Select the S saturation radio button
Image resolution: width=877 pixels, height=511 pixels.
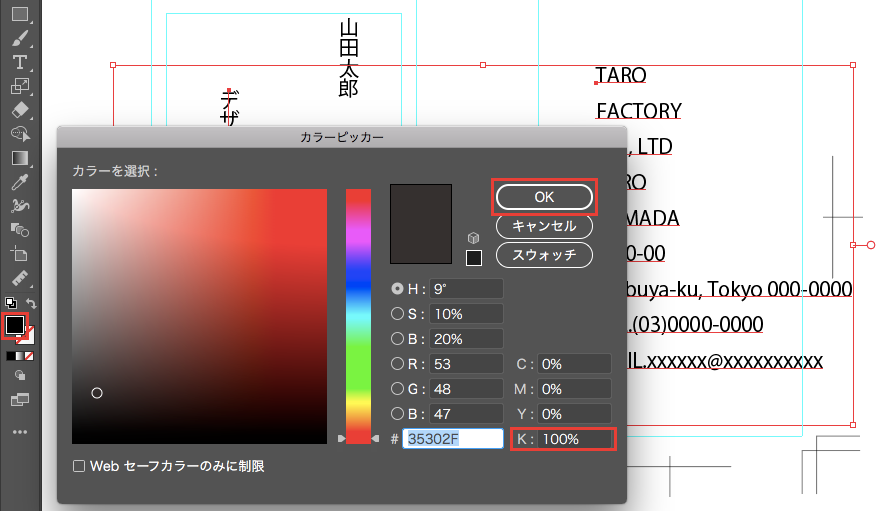(397, 314)
